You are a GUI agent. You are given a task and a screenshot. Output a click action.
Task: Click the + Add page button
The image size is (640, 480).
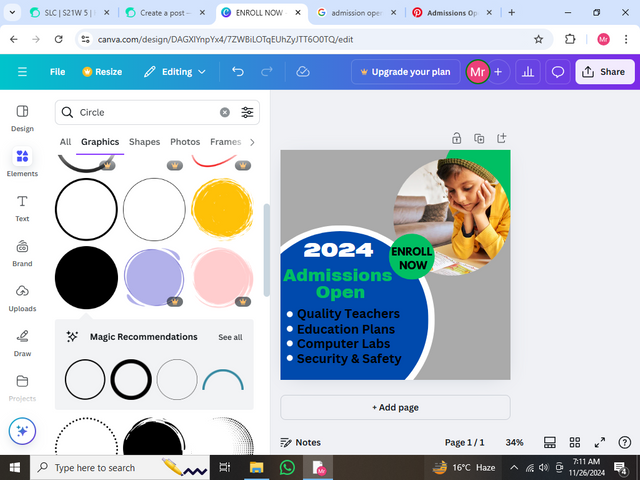(x=395, y=407)
